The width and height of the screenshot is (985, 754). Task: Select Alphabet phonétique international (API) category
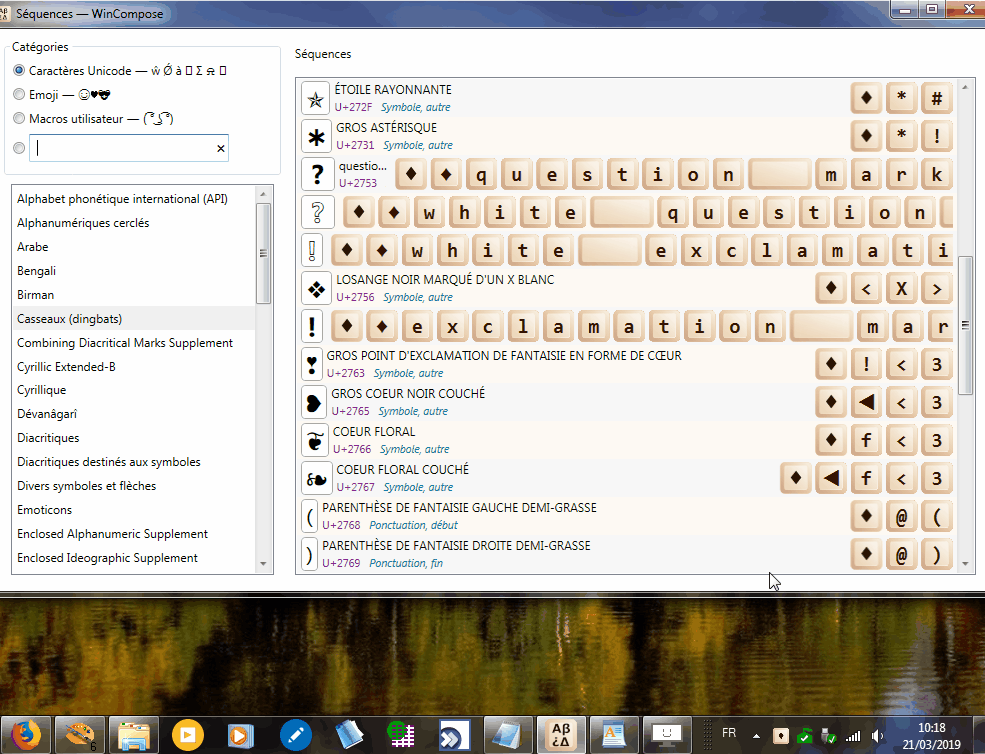pos(134,199)
